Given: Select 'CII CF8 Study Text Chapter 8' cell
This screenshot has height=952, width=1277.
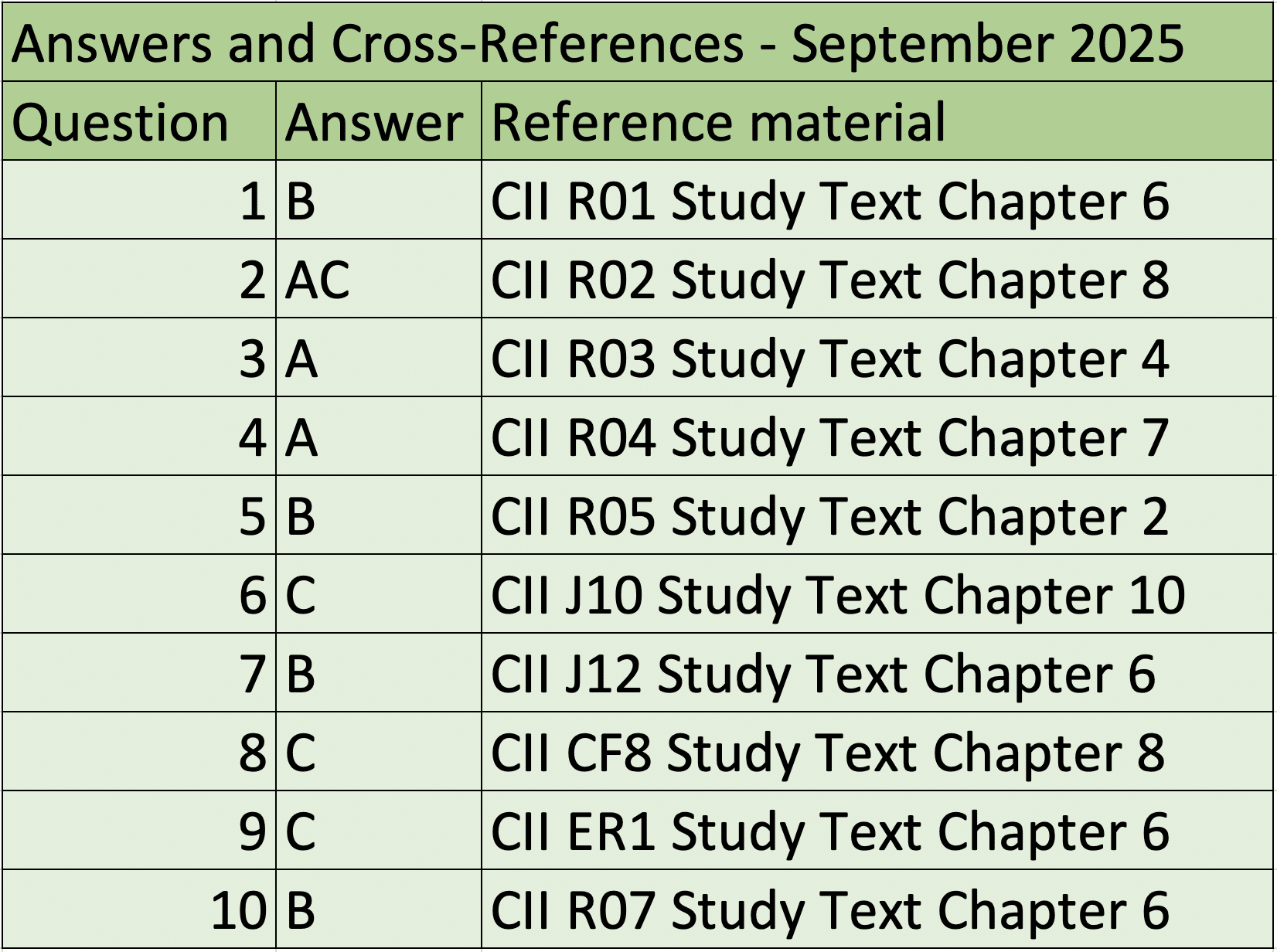Looking at the screenshot, I should tap(876, 753).
